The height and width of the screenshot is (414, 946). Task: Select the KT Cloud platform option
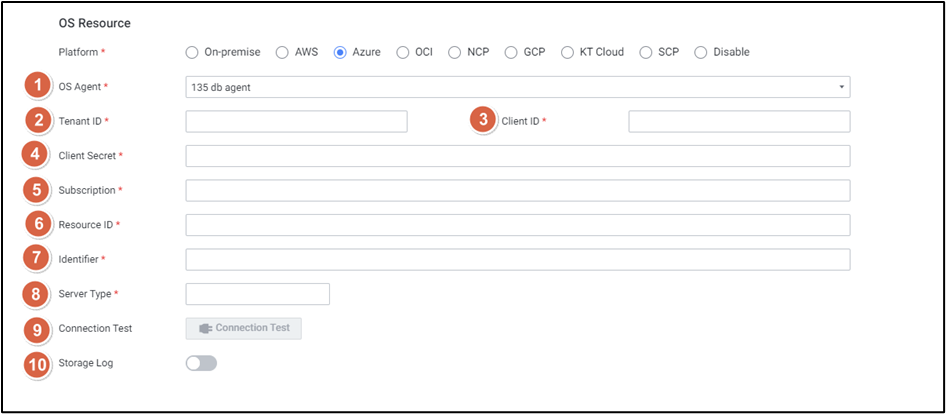pos(568,52)
